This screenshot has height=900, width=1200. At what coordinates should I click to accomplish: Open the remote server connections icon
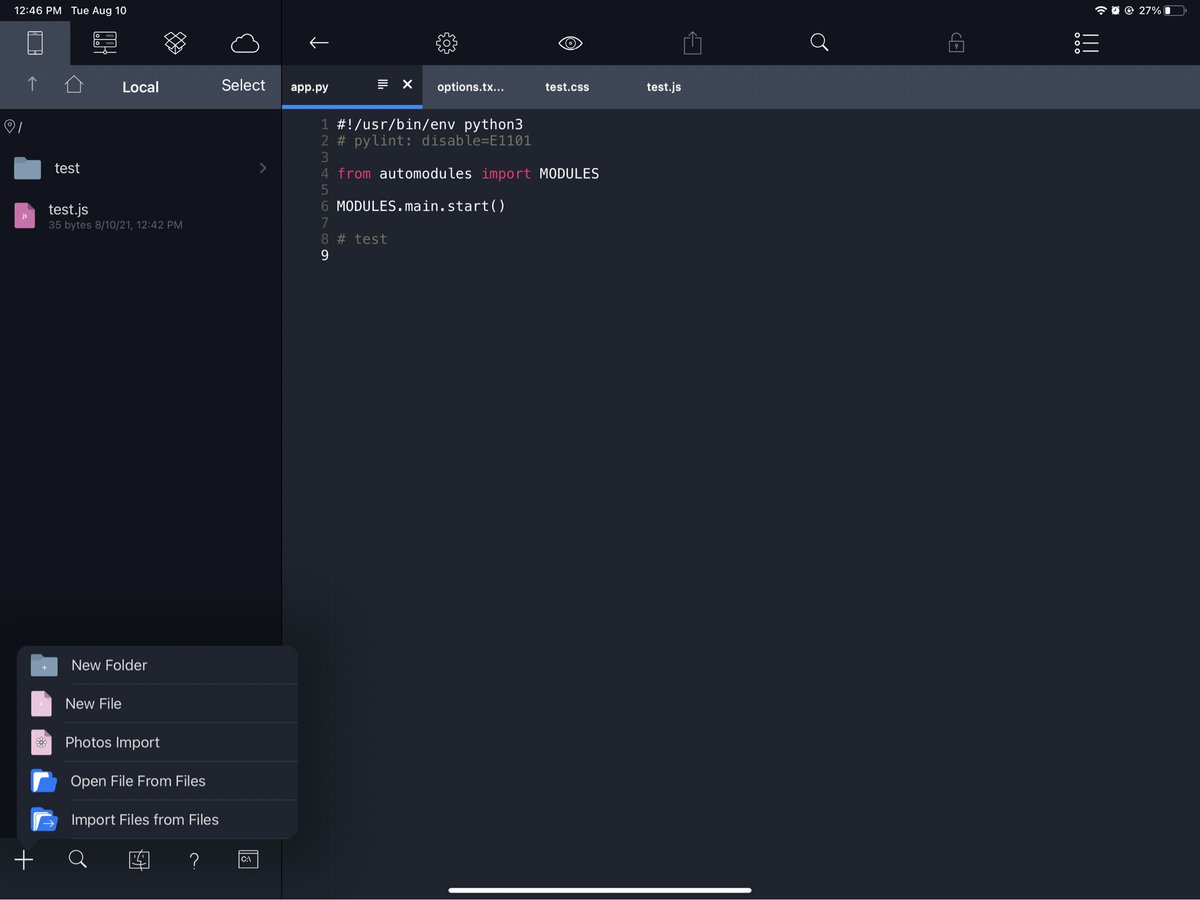coord(105,42)
